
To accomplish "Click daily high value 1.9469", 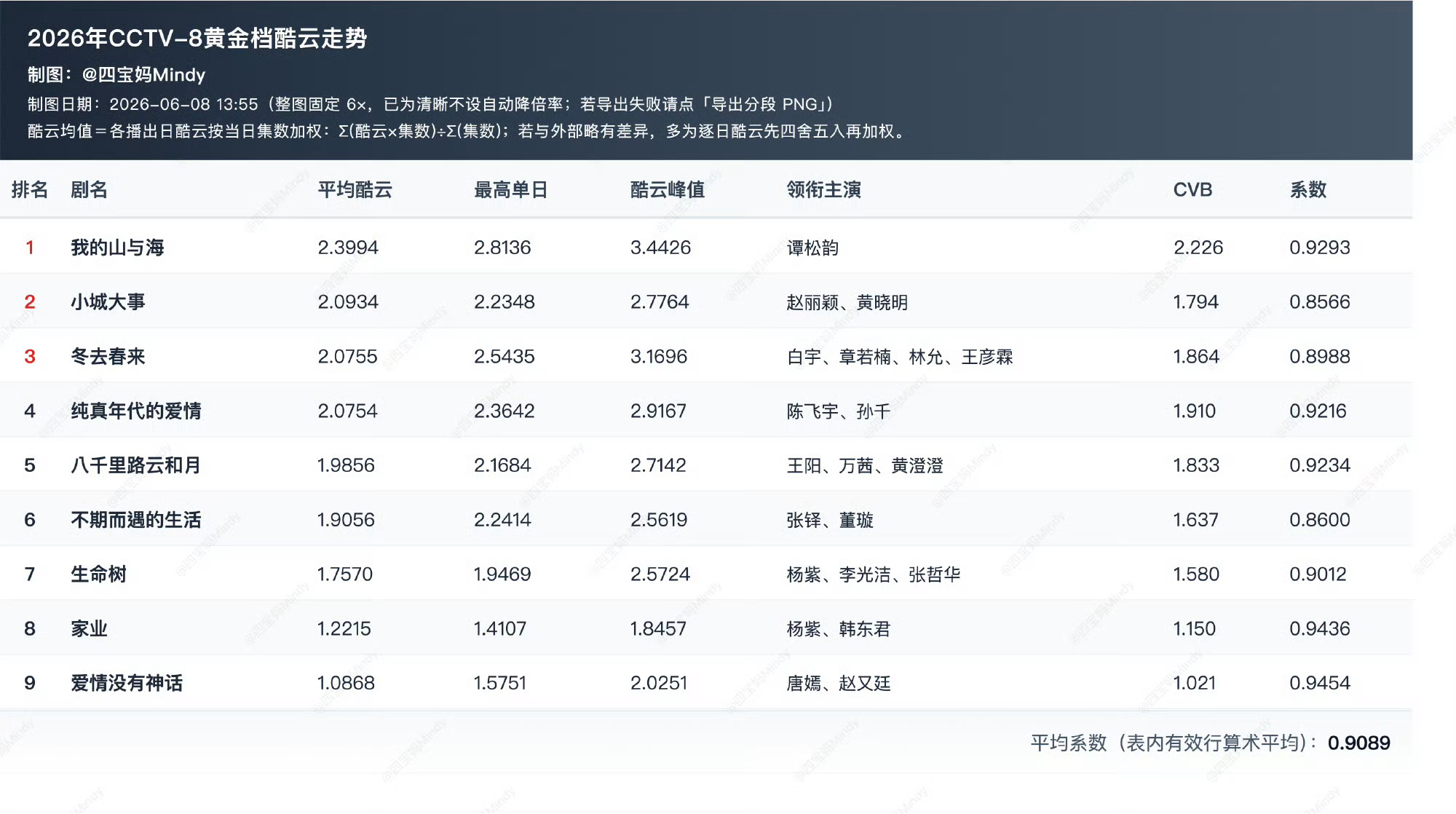I will point(502,574).
